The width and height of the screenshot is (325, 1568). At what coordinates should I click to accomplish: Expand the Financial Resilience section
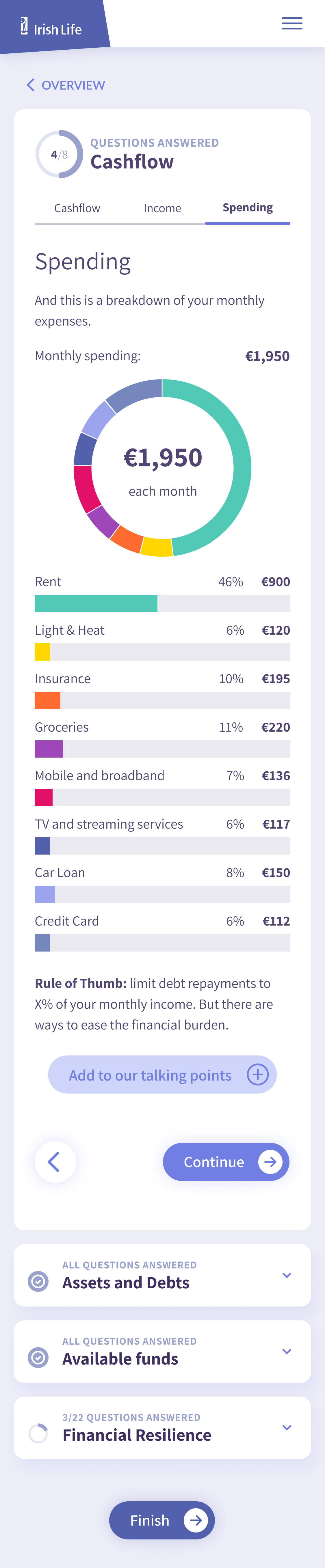pyautogui.click(x=287, y=1427)
